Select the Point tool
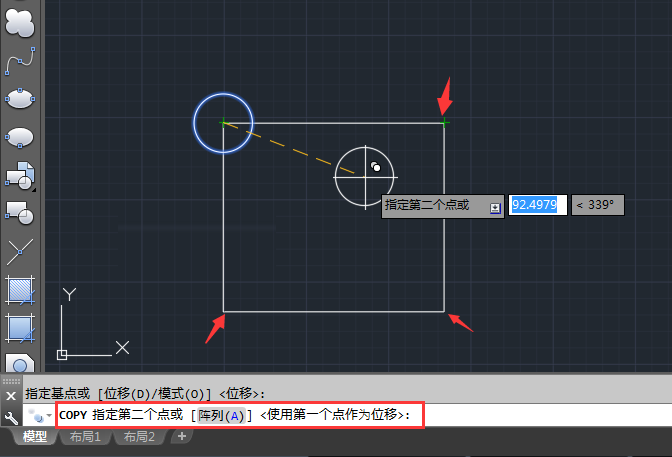 click(20, 251)
